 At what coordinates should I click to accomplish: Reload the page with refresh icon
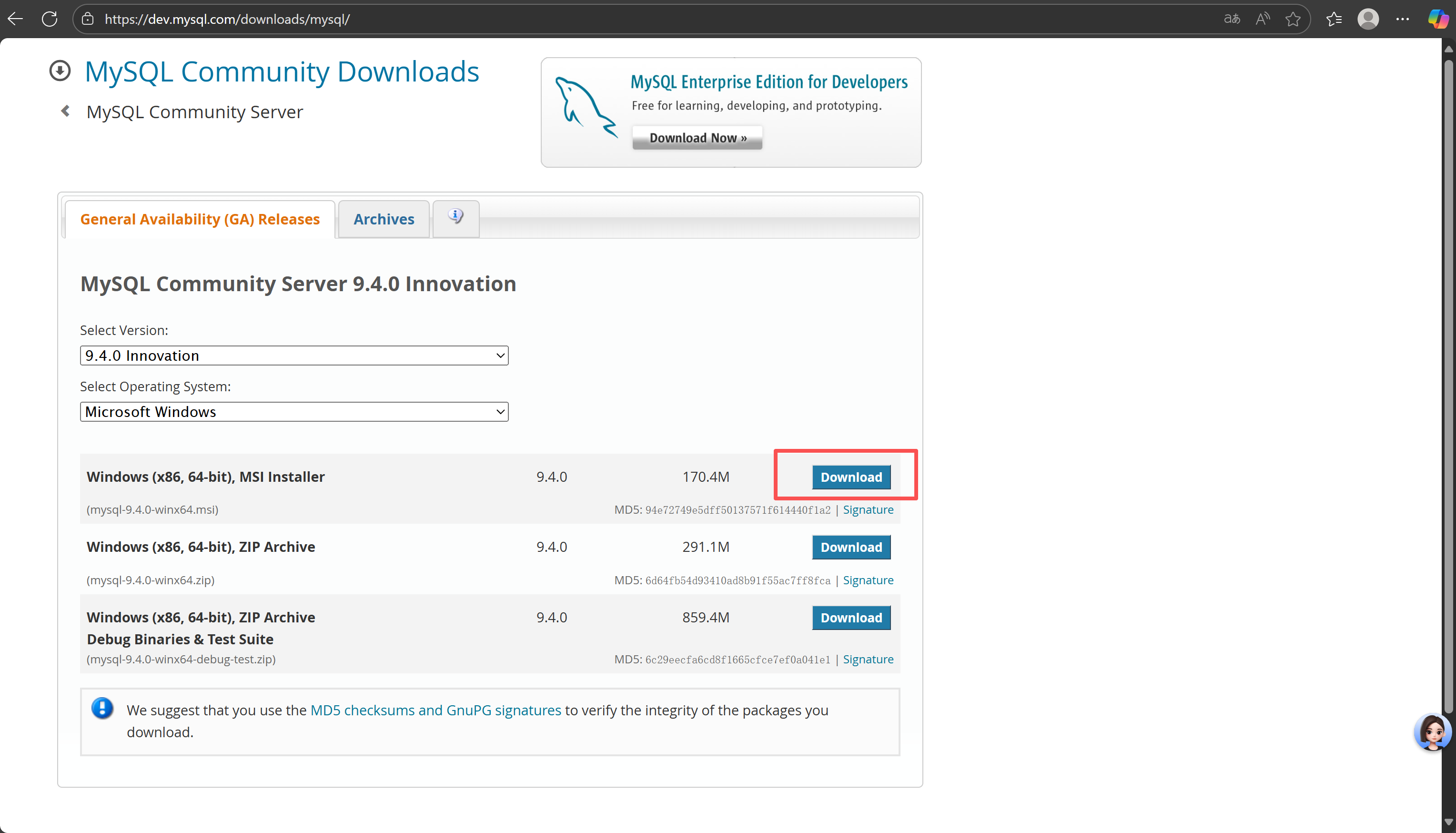(x=50, y=19)
